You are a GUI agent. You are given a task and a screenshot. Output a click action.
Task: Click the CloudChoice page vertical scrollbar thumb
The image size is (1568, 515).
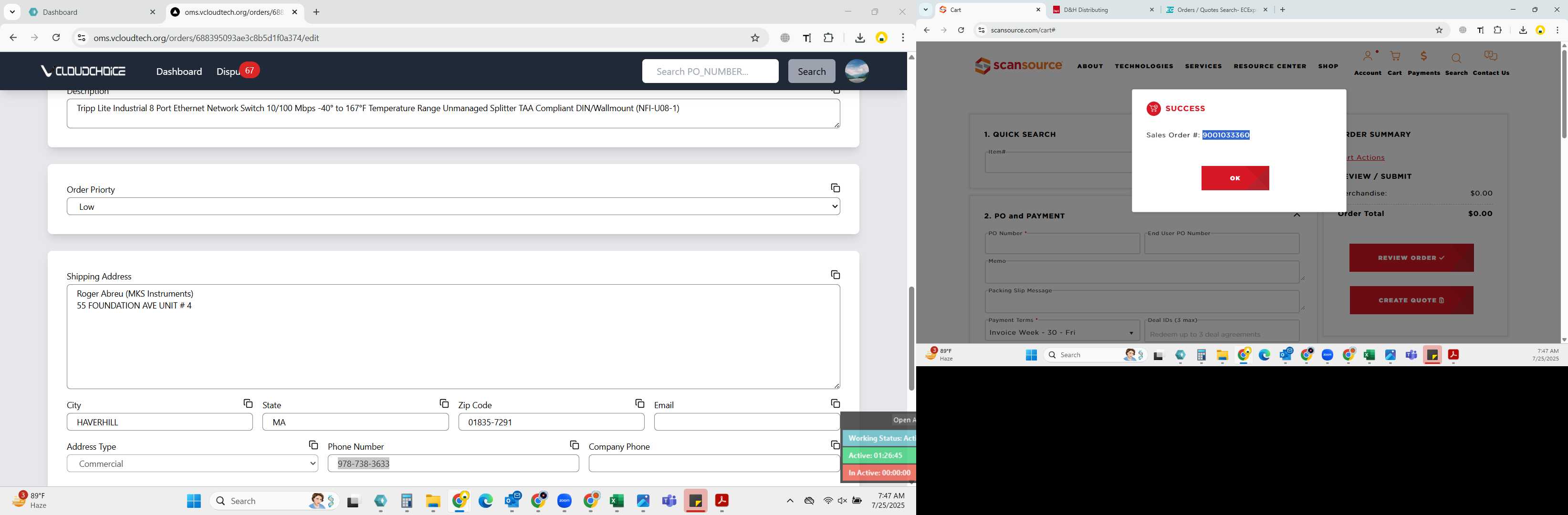click(911, 338)
